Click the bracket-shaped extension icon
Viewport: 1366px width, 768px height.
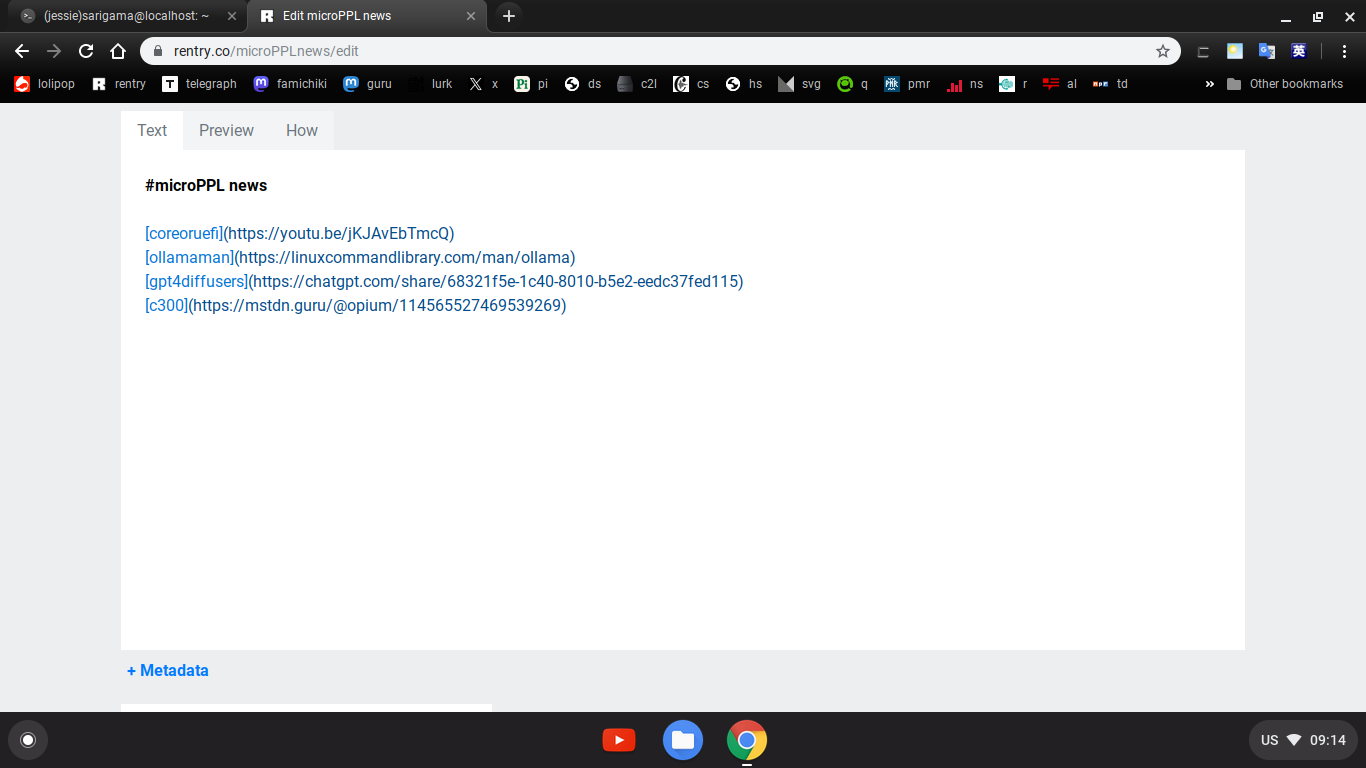[x=1203, y=51]
